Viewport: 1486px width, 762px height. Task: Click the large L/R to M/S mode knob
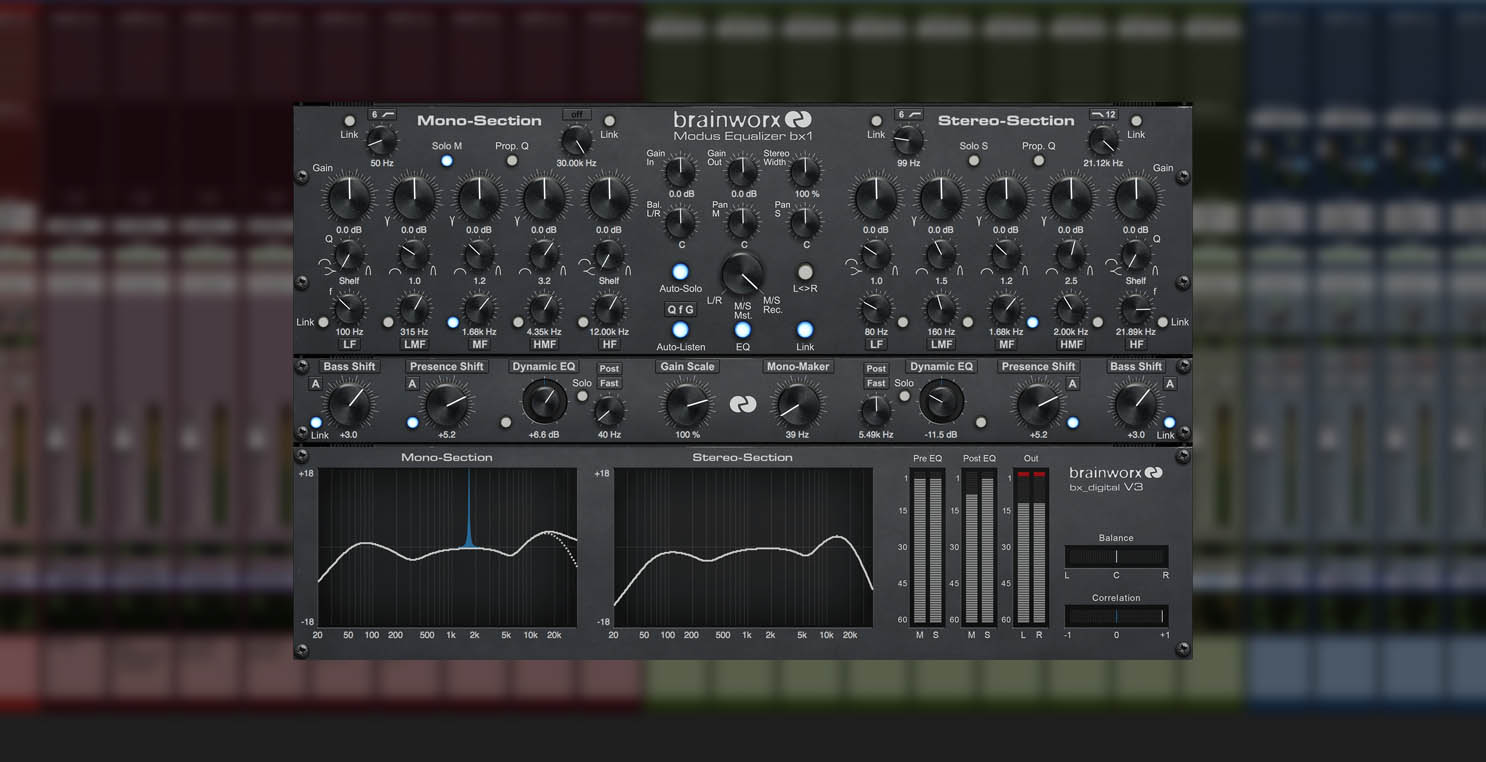click(x=743, y=273)
